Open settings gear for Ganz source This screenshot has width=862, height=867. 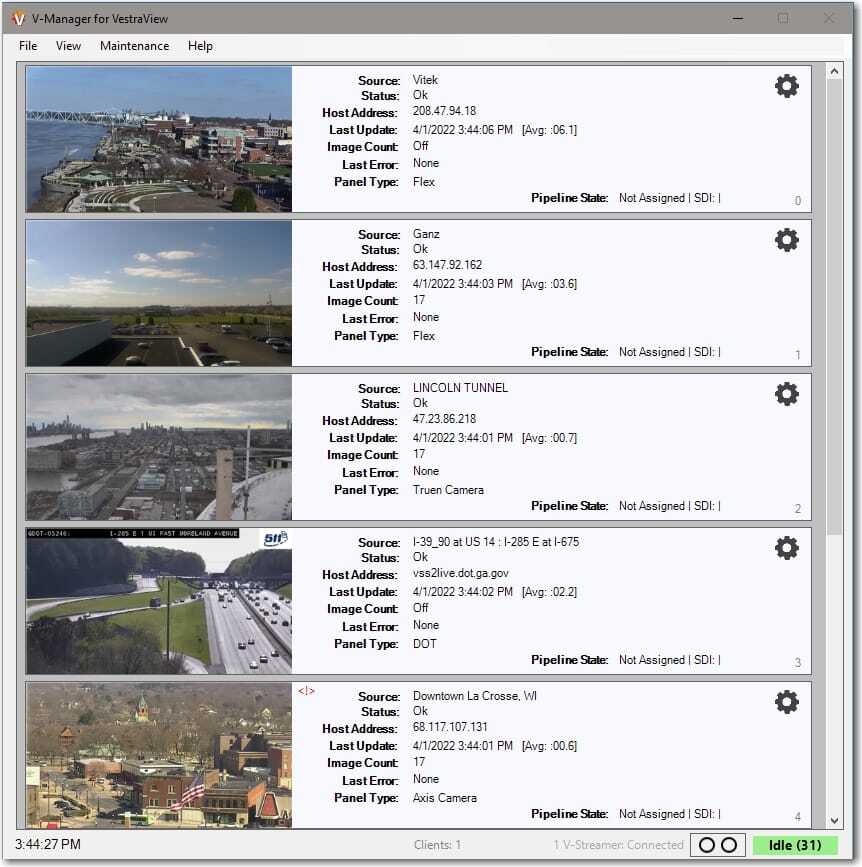click(786, 240)
